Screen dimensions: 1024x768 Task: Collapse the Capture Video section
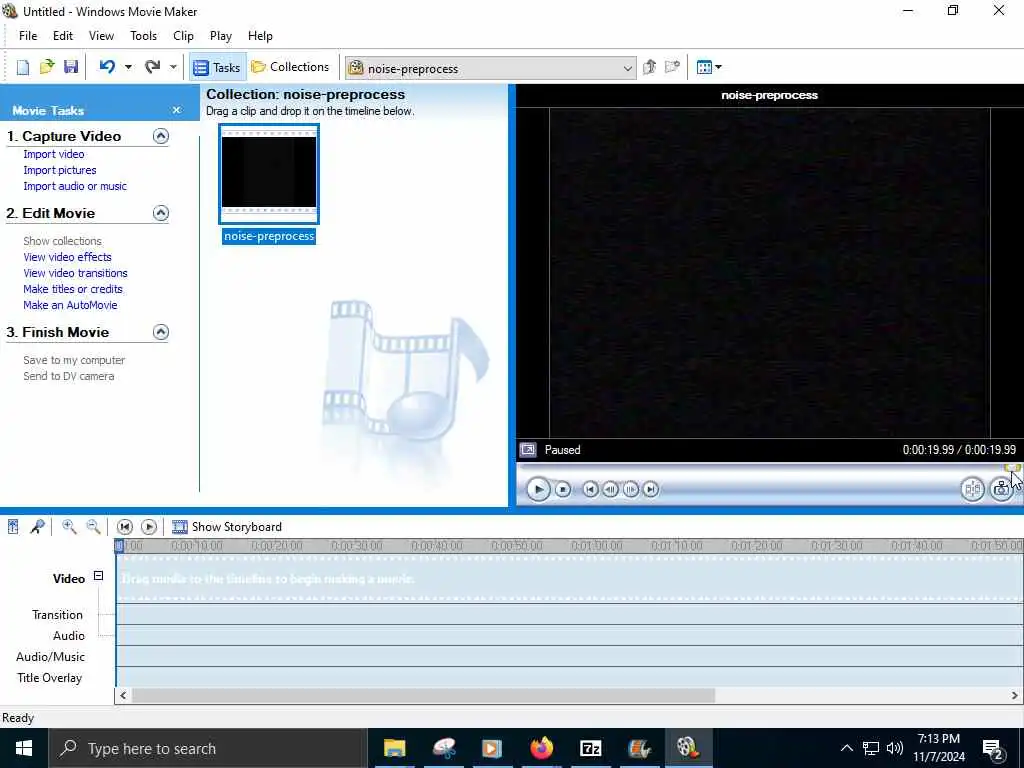[x=161, y=136]
